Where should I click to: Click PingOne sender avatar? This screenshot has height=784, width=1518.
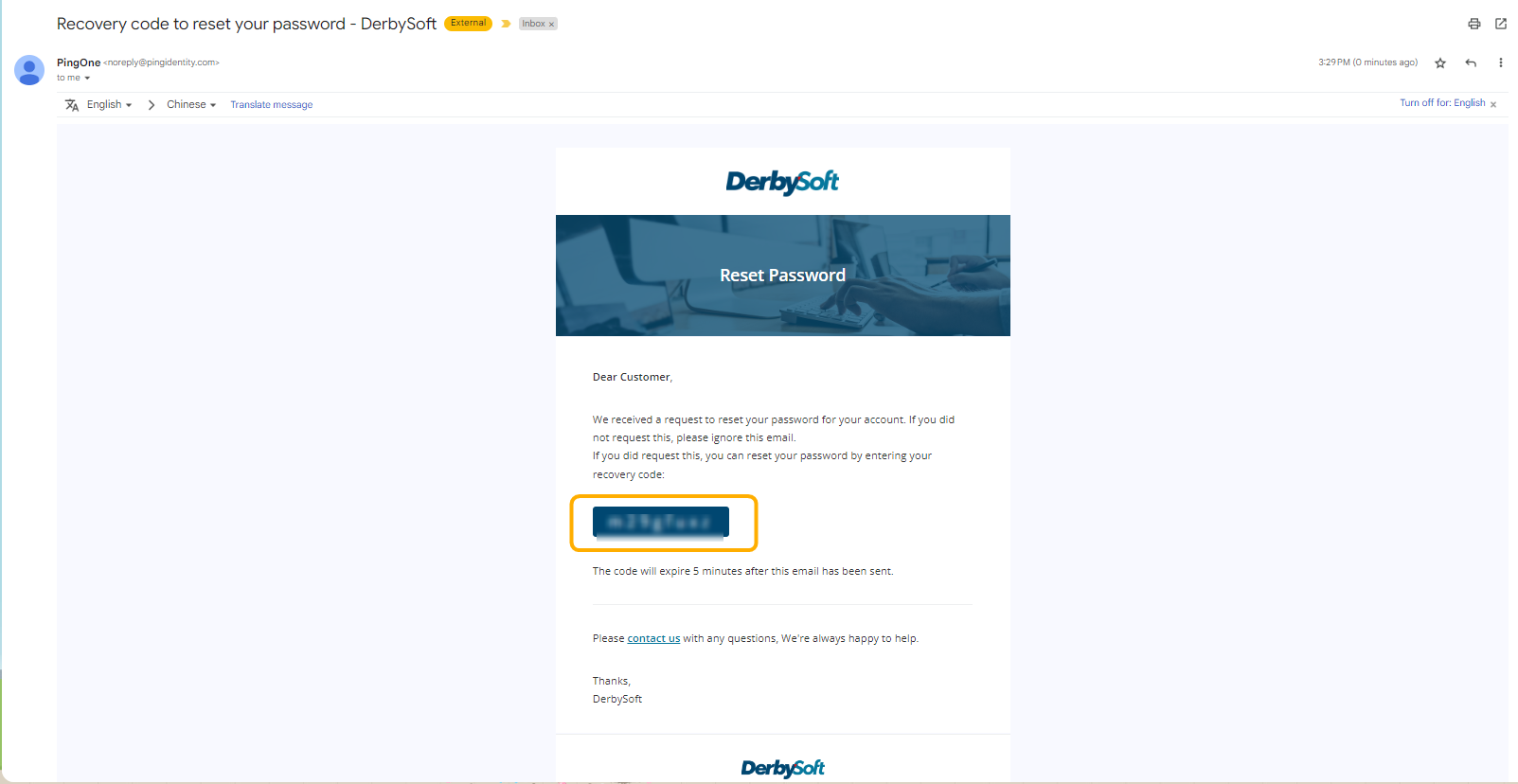[29, 70]
